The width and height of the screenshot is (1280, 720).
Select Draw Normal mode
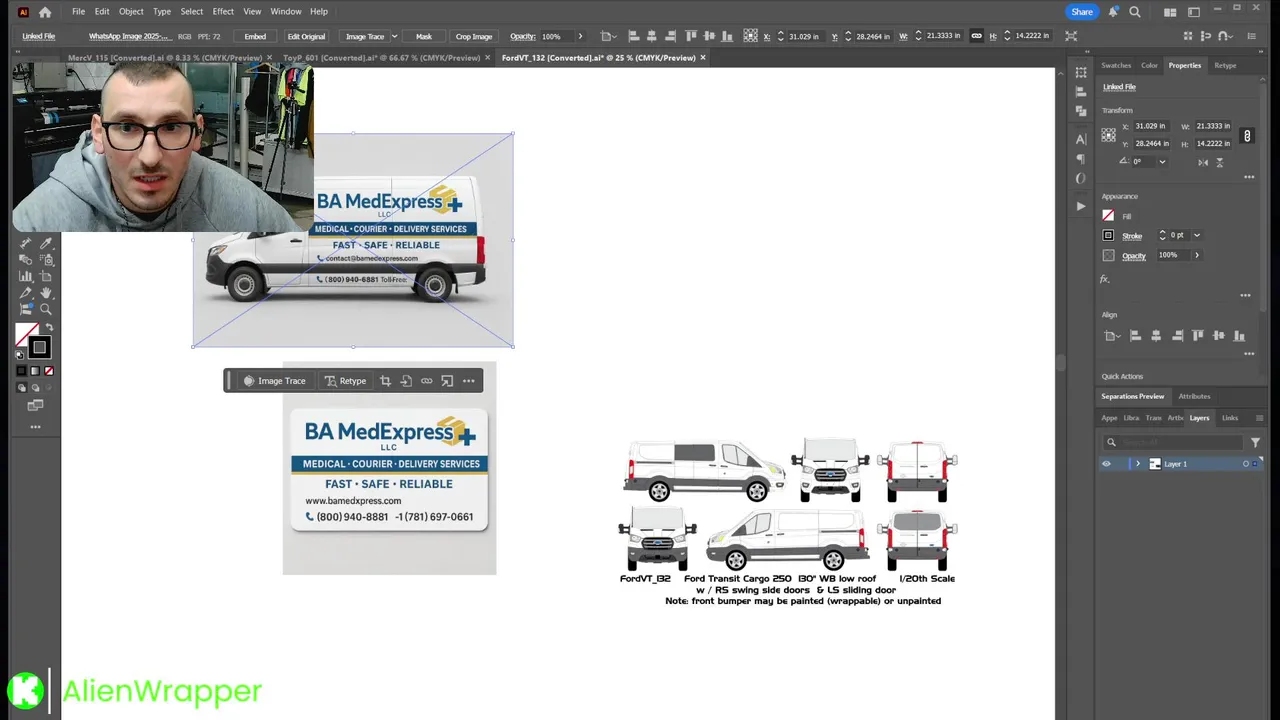click(21, 388)
